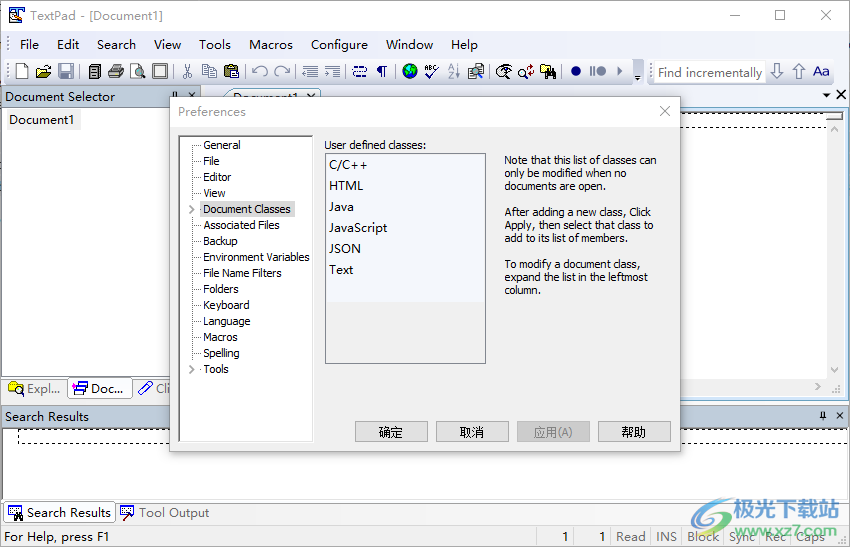Open the Macros menu
The image size is (850, 547).
271,45
